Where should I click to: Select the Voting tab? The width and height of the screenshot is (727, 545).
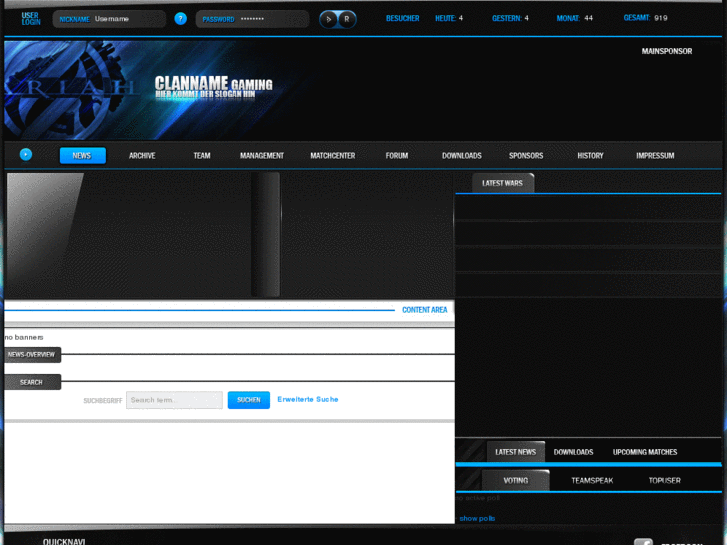pos(516,481)
